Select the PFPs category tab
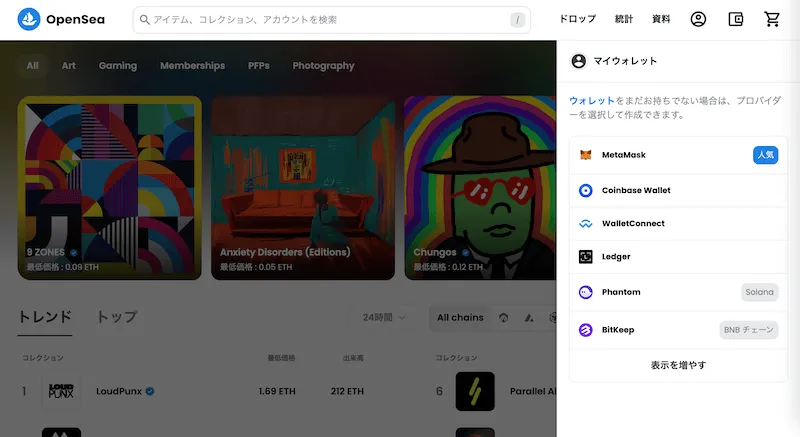The height and width of the screenshot is (437, 800). pos(259,66)
